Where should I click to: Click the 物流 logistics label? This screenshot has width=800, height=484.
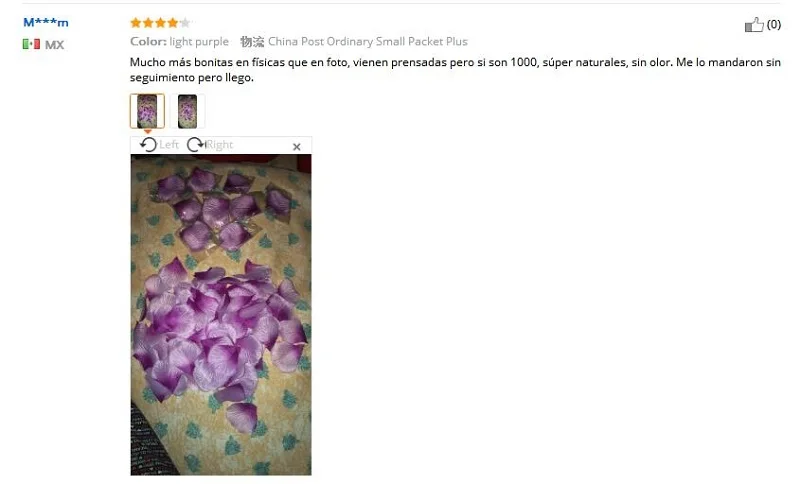pyautogui.click(x=252, y=42)
